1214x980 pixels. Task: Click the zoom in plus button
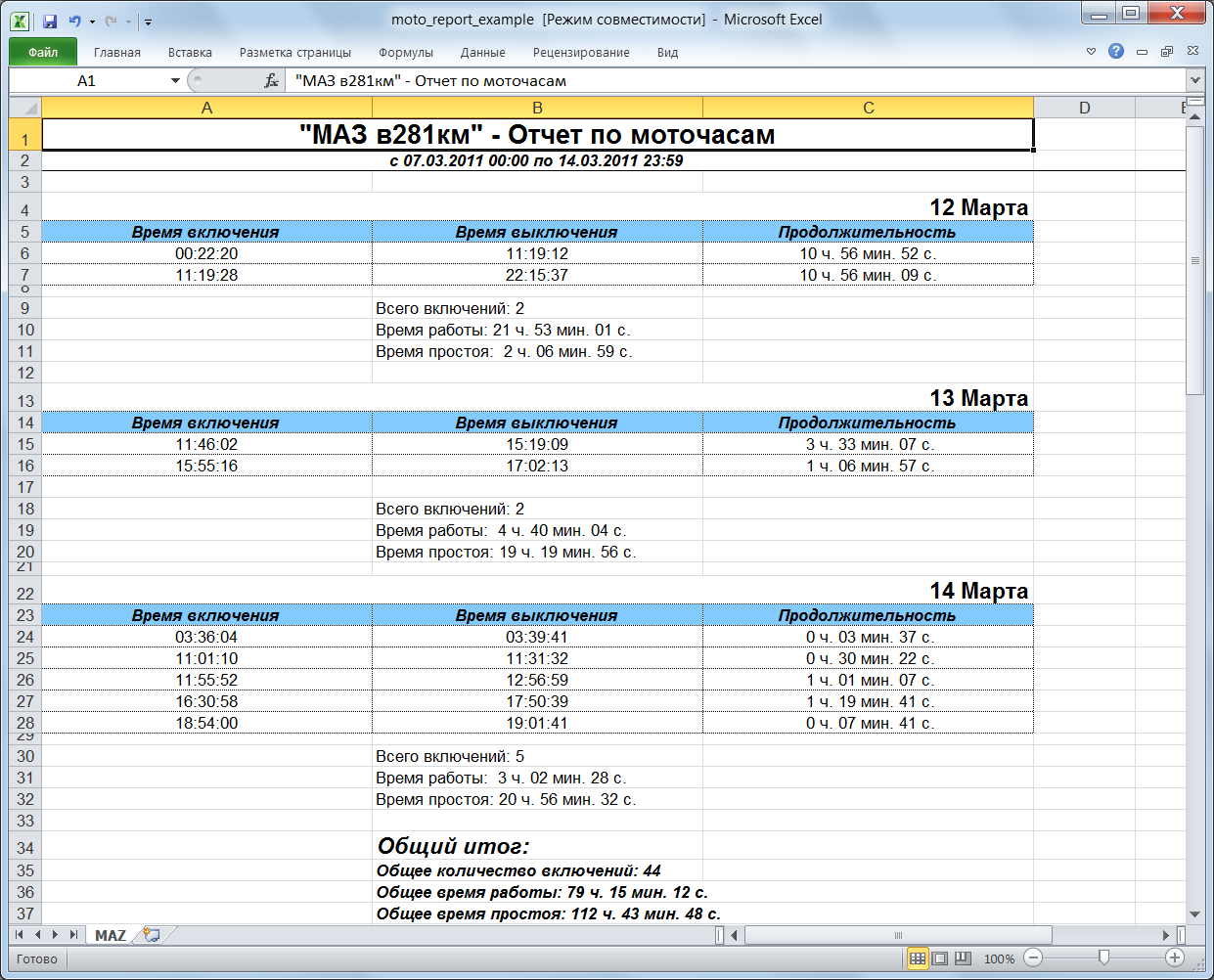(1175, 958)
